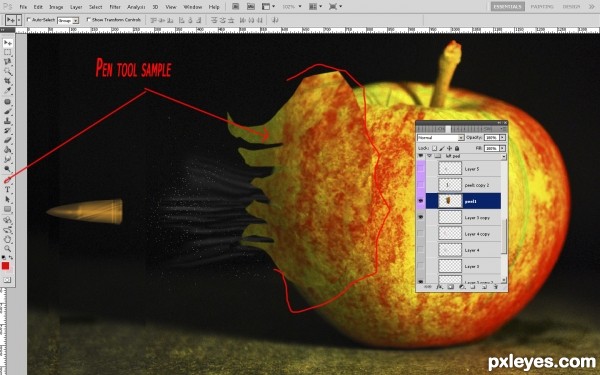Image resolution: width=600 pixels, height=375 pixels.
Task: Open the Fill slider arrow
Action: 502,148
